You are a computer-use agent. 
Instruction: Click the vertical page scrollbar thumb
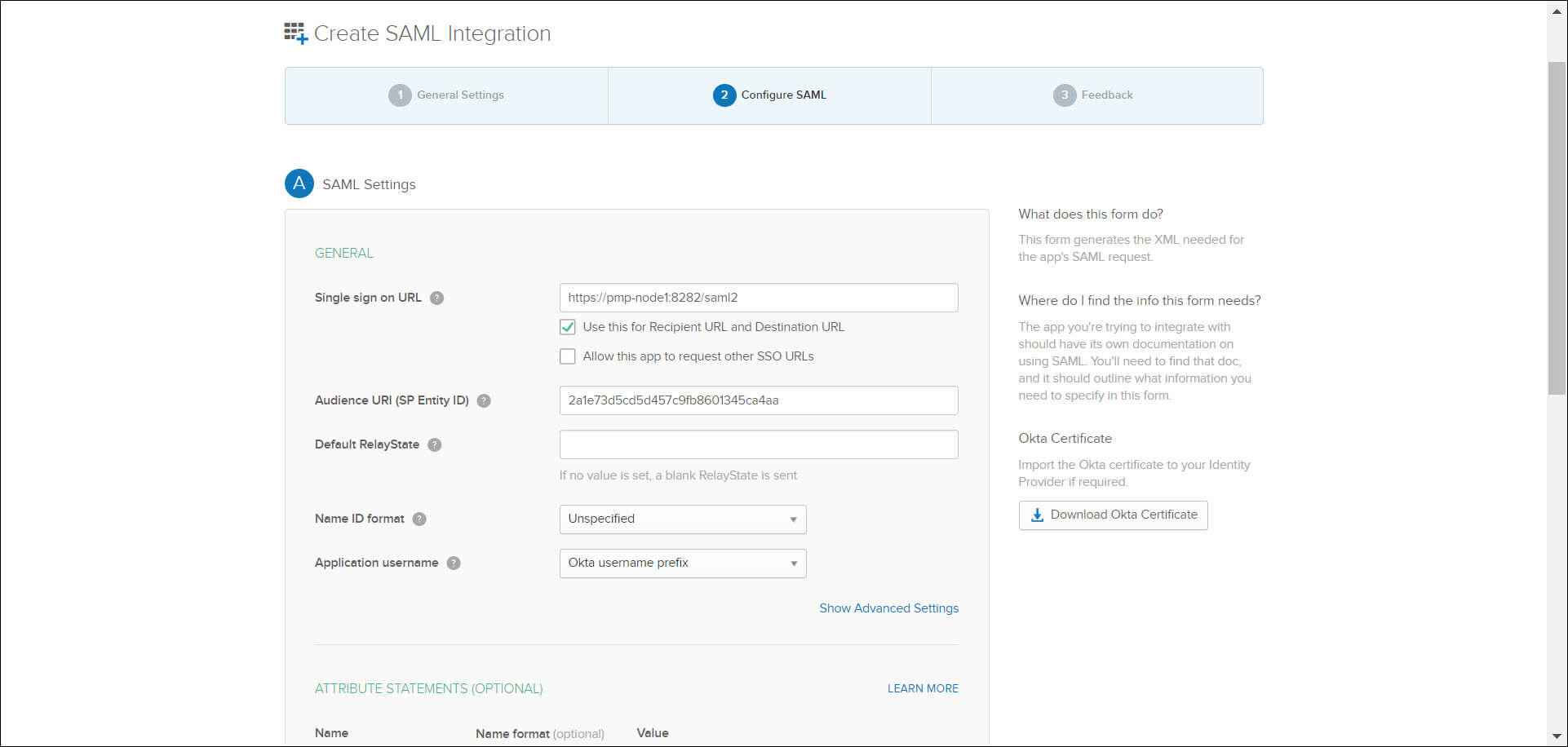click(x=1557, y=228)
